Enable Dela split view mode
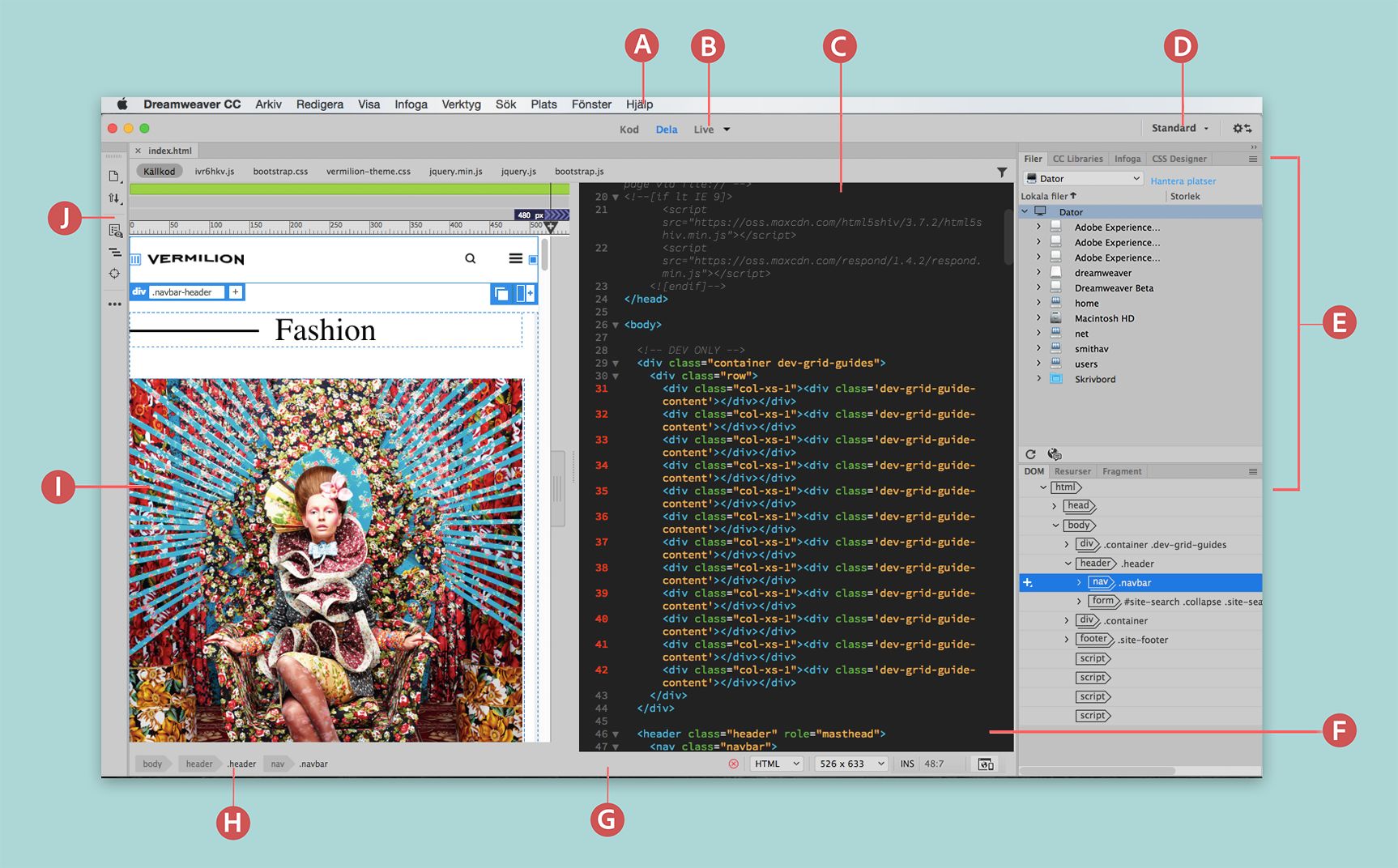Image resolution: width=1398 pixels, height=868 pixels. pyautogui.click(x=666, y=129)
